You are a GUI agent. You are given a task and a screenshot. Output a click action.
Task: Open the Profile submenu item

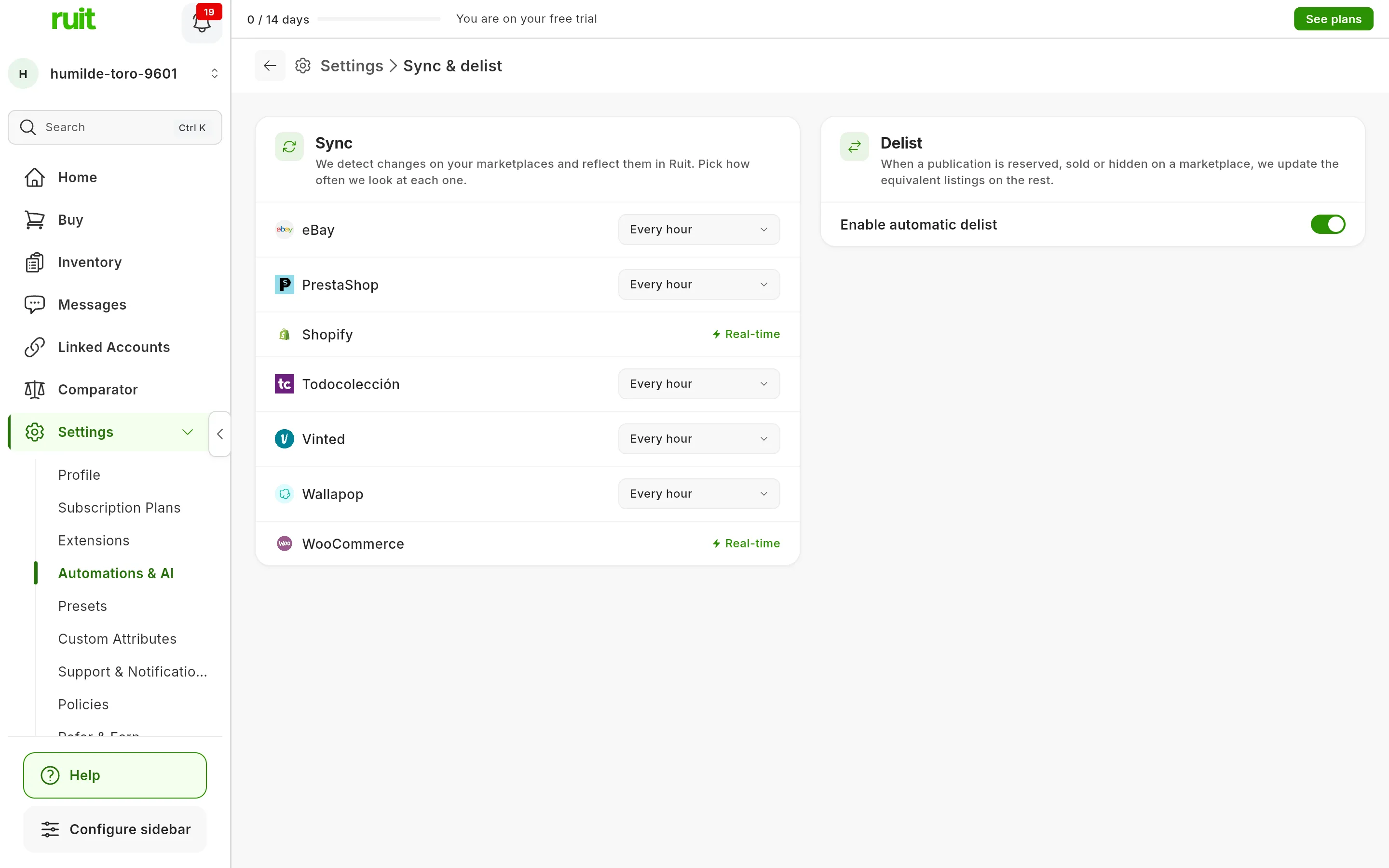coord(79,475)
